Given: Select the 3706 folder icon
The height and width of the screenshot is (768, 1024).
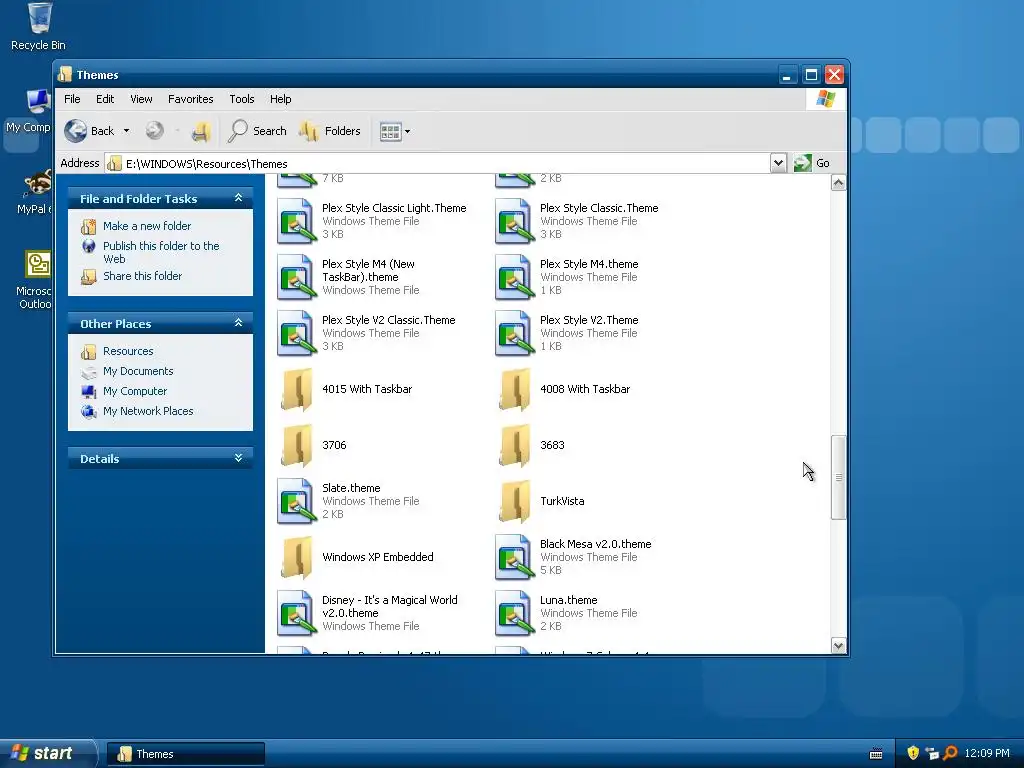Looking at the screenshot, I should 297,446.
